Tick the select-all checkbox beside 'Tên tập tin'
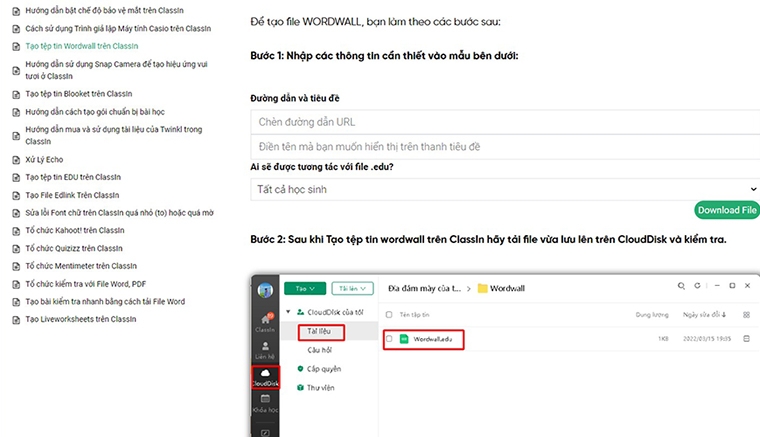This screenshot has width=760, height=437. point(389,315)
